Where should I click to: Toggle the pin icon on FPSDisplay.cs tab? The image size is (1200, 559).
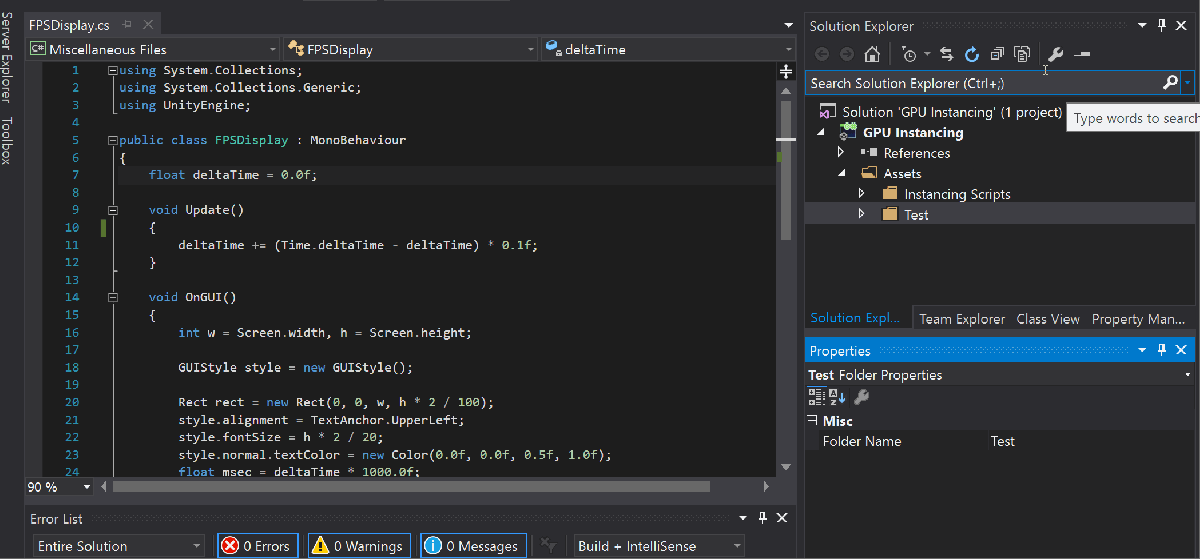coord(128,24)
